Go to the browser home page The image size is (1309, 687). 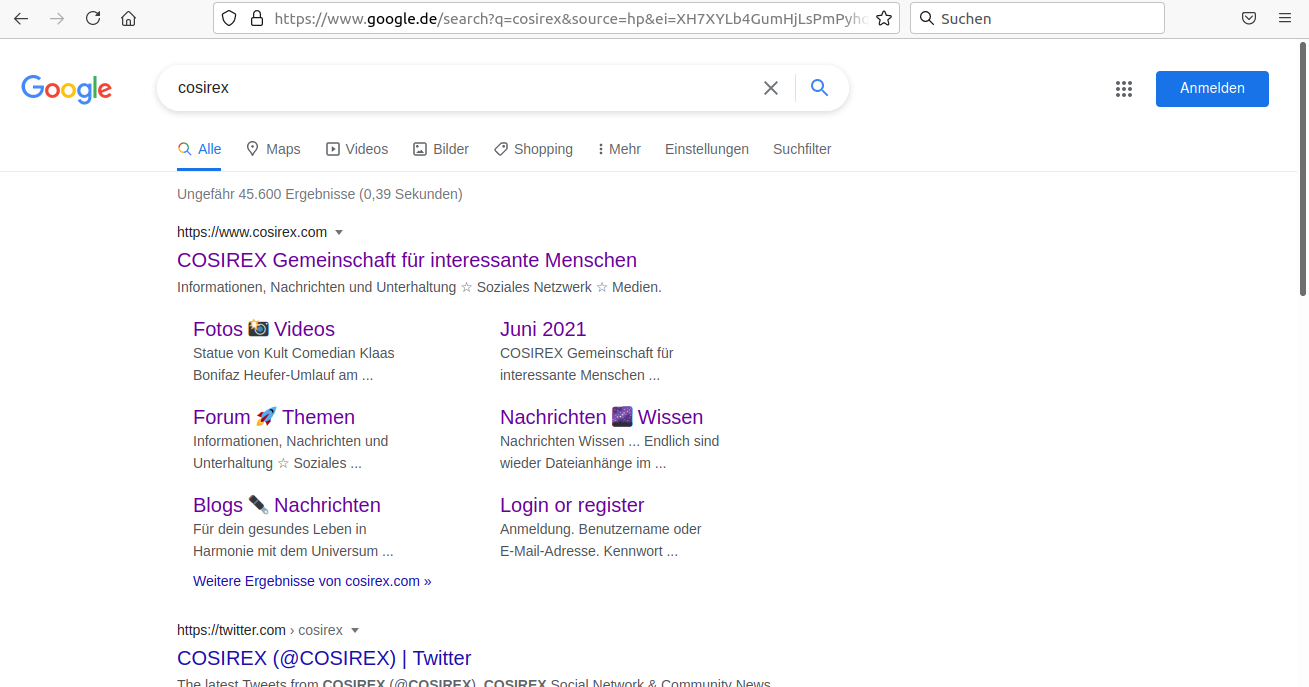pos(128,18)
